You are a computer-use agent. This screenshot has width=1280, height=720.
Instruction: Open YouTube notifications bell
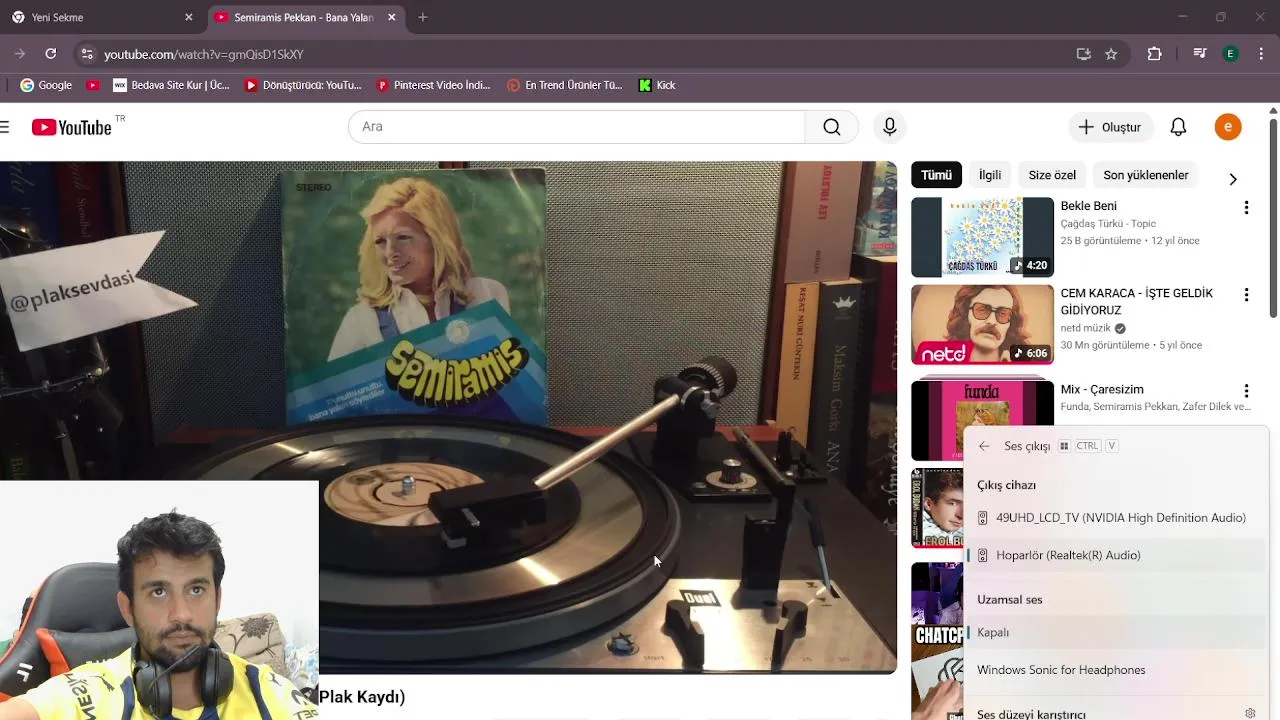(x=1178, y=127)
